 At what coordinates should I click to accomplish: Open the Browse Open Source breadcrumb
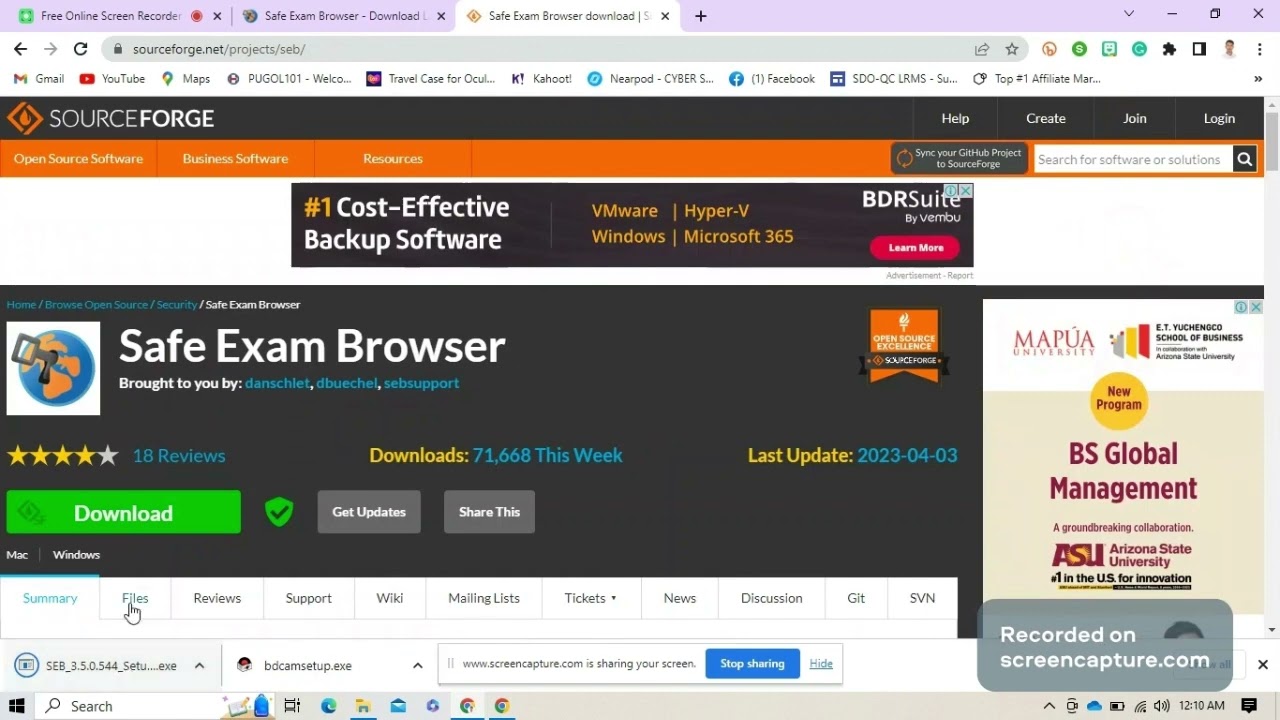coord(96,304)
